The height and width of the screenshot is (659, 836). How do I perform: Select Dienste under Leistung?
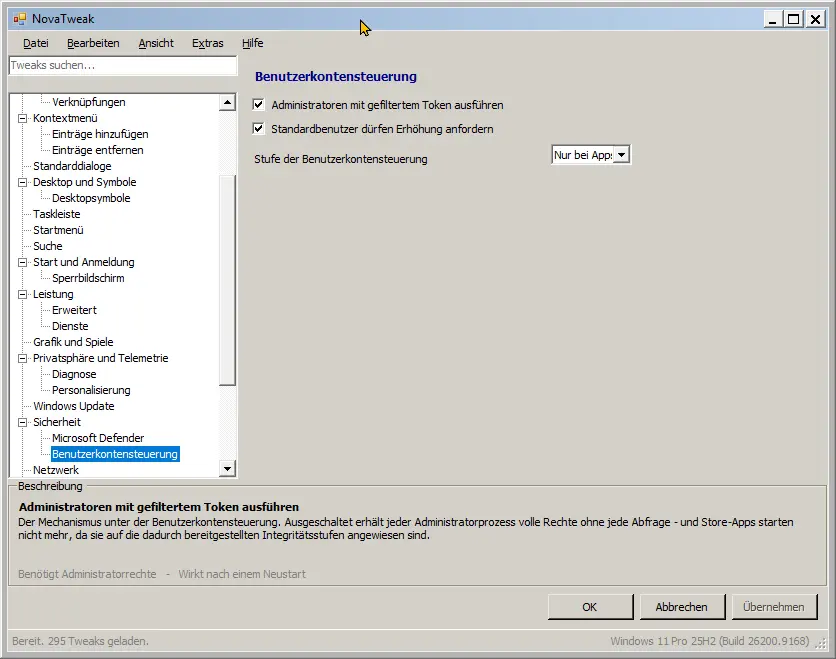click(70, 326)
